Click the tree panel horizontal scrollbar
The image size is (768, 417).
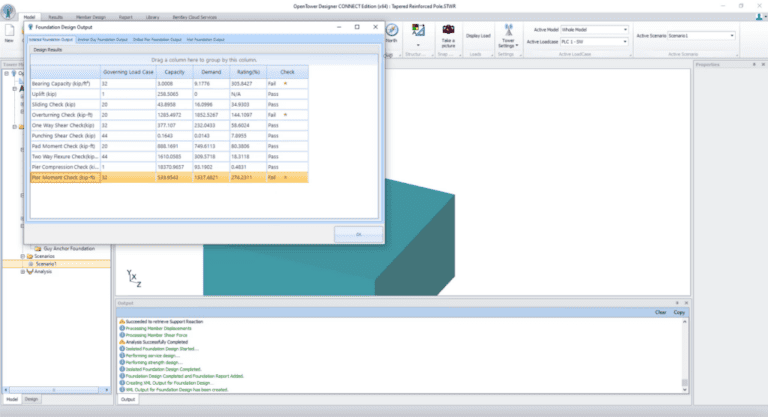coord(56,390)
